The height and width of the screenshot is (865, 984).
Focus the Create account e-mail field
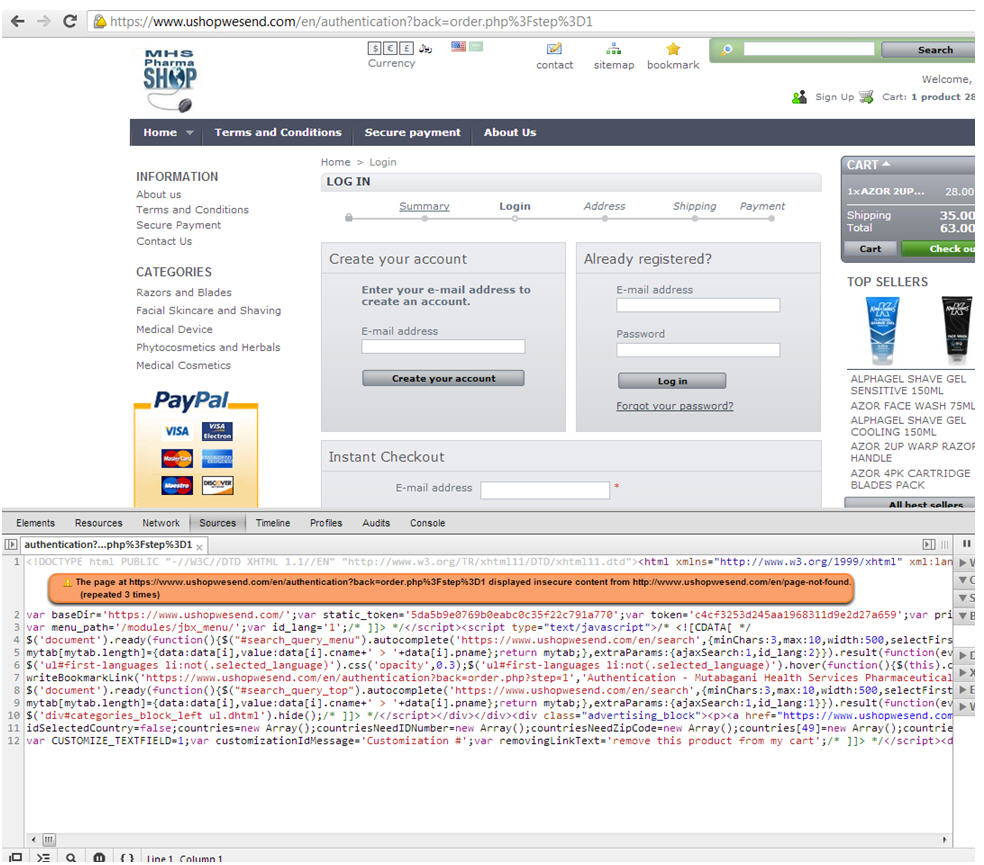[x=443, y=347]
